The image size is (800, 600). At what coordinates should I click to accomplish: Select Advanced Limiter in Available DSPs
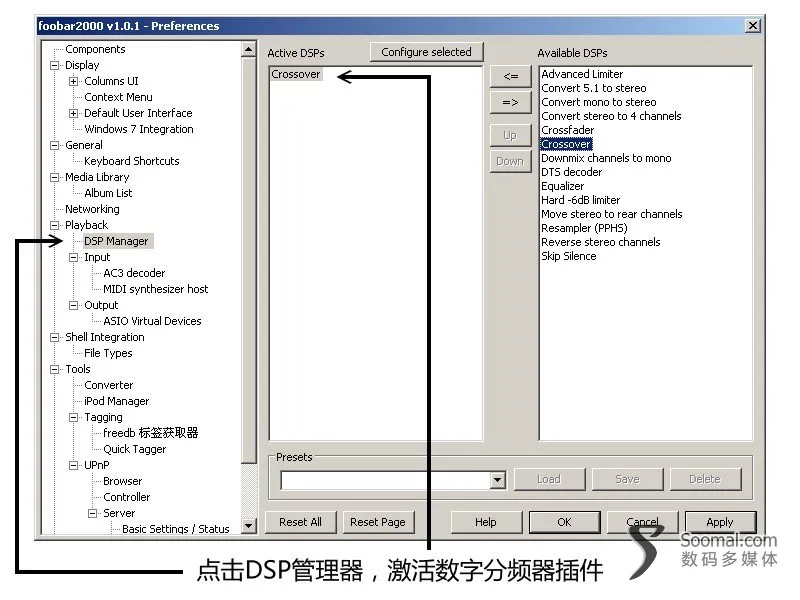click(x=582, y=74)
